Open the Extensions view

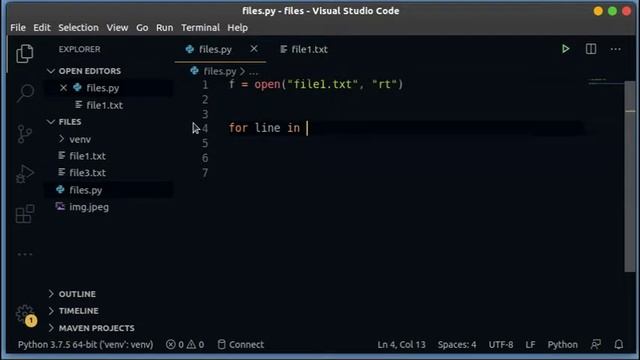pyautogui.click(x=25, y=214)
